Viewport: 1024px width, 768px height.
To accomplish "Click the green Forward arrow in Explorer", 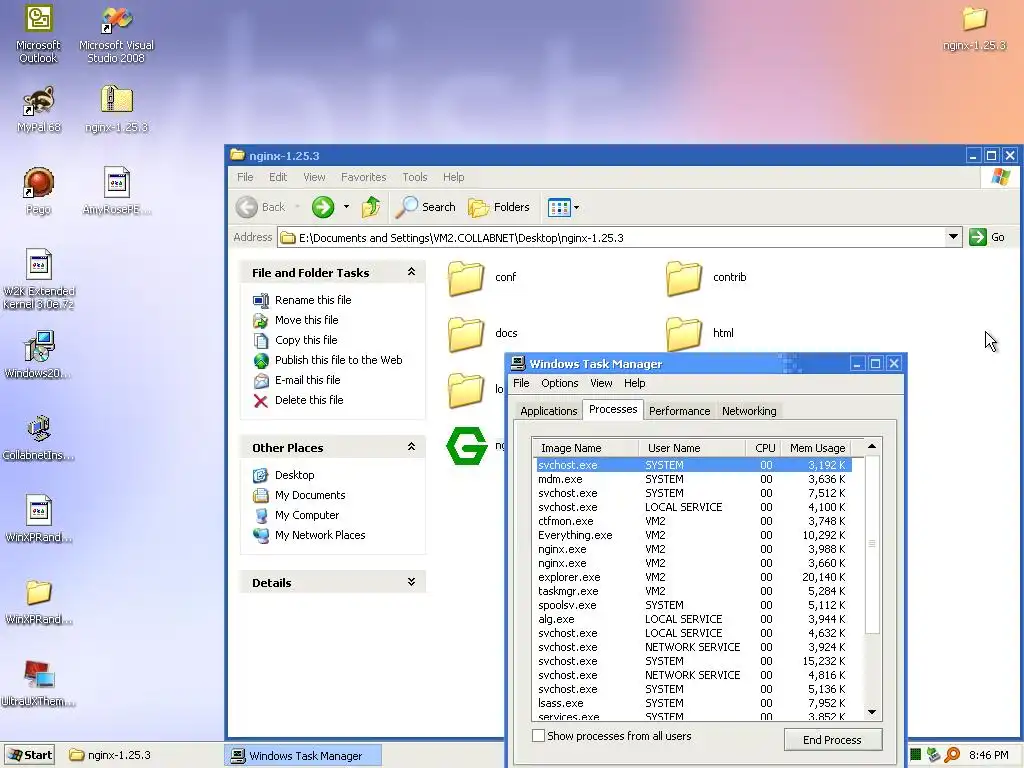I will (x=323, y=207).
